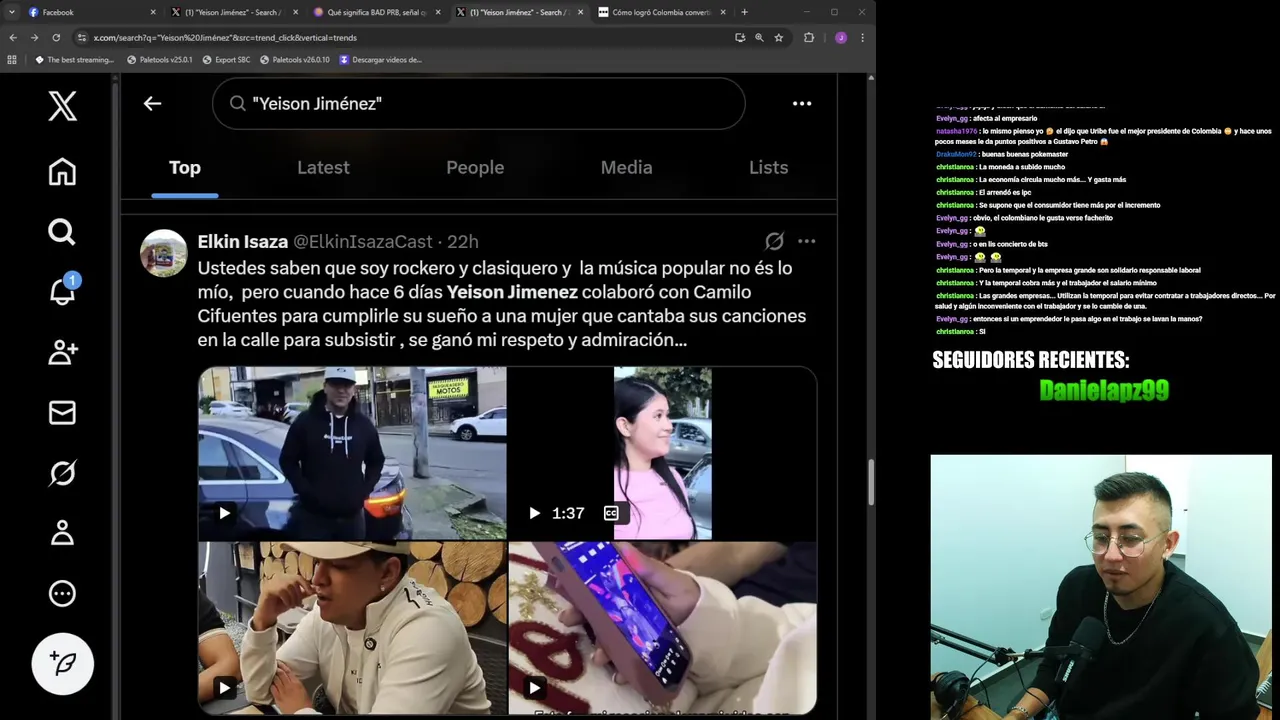Open Paletools v25.0.1 bookmark

click(160, 60)
